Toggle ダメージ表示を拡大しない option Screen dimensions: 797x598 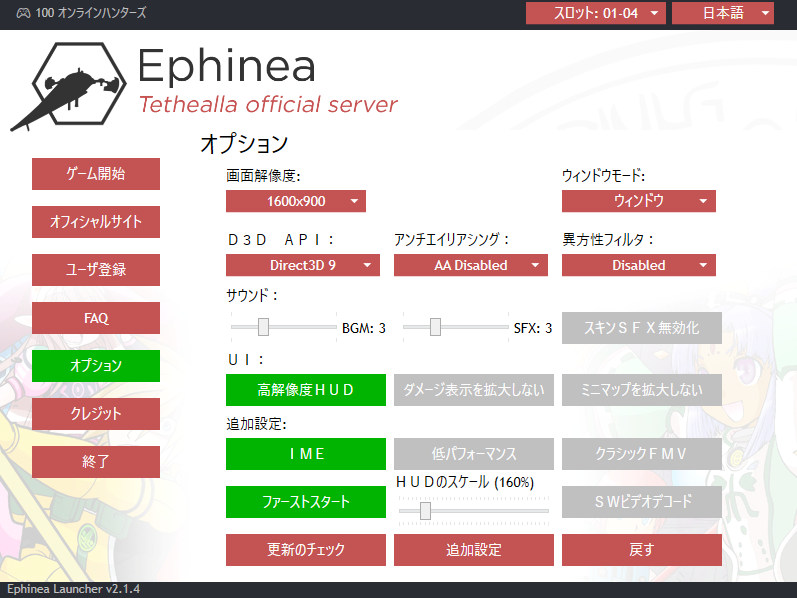[474, 390]
